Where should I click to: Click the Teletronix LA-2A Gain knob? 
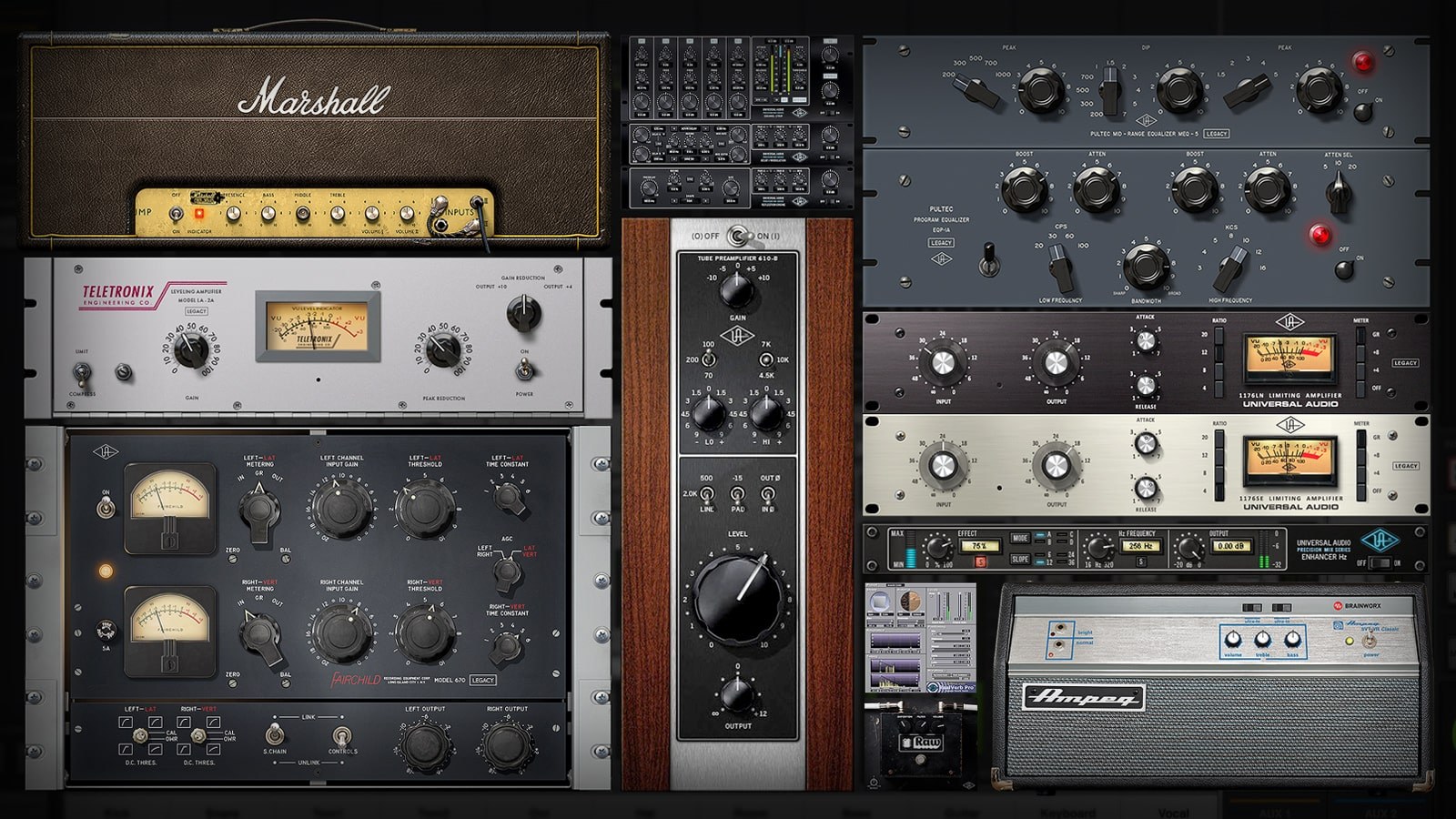point(191,349)
